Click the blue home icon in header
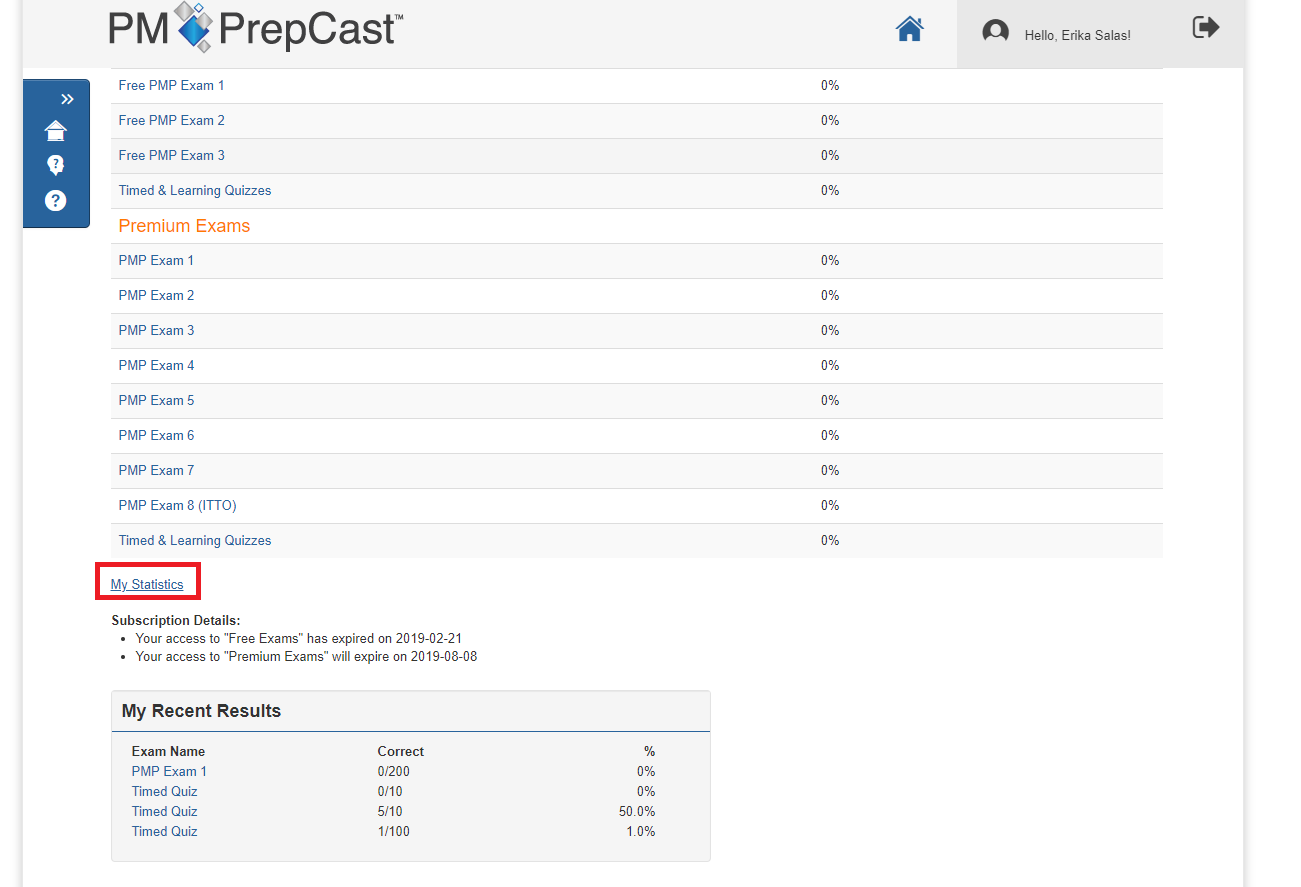The width and height of the screenshot is (1301, 887). click(x=909, y=30)
